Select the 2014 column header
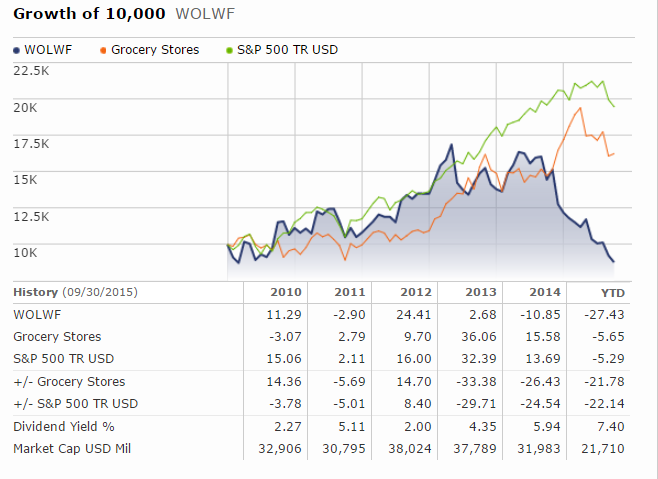This screenshot has width=658, height=479. click(545, 292)
